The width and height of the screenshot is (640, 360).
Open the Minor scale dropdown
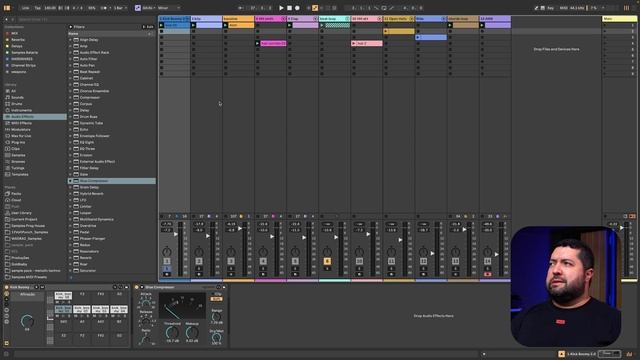[169, 8]
